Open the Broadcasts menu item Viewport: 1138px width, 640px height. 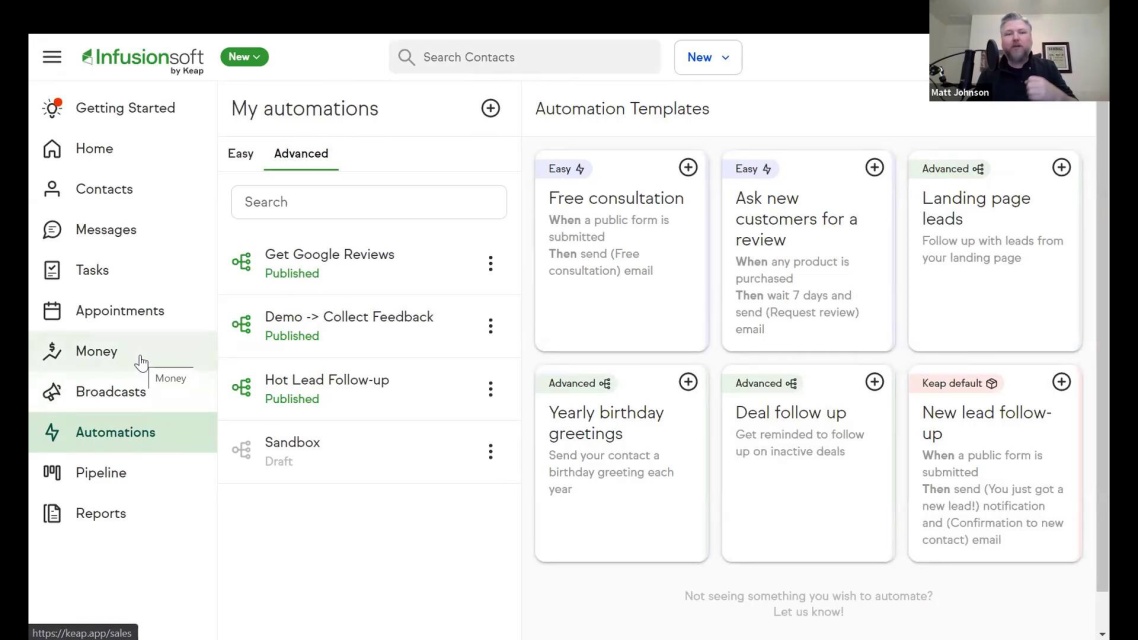pyautogui.click(x=123, y=392)
